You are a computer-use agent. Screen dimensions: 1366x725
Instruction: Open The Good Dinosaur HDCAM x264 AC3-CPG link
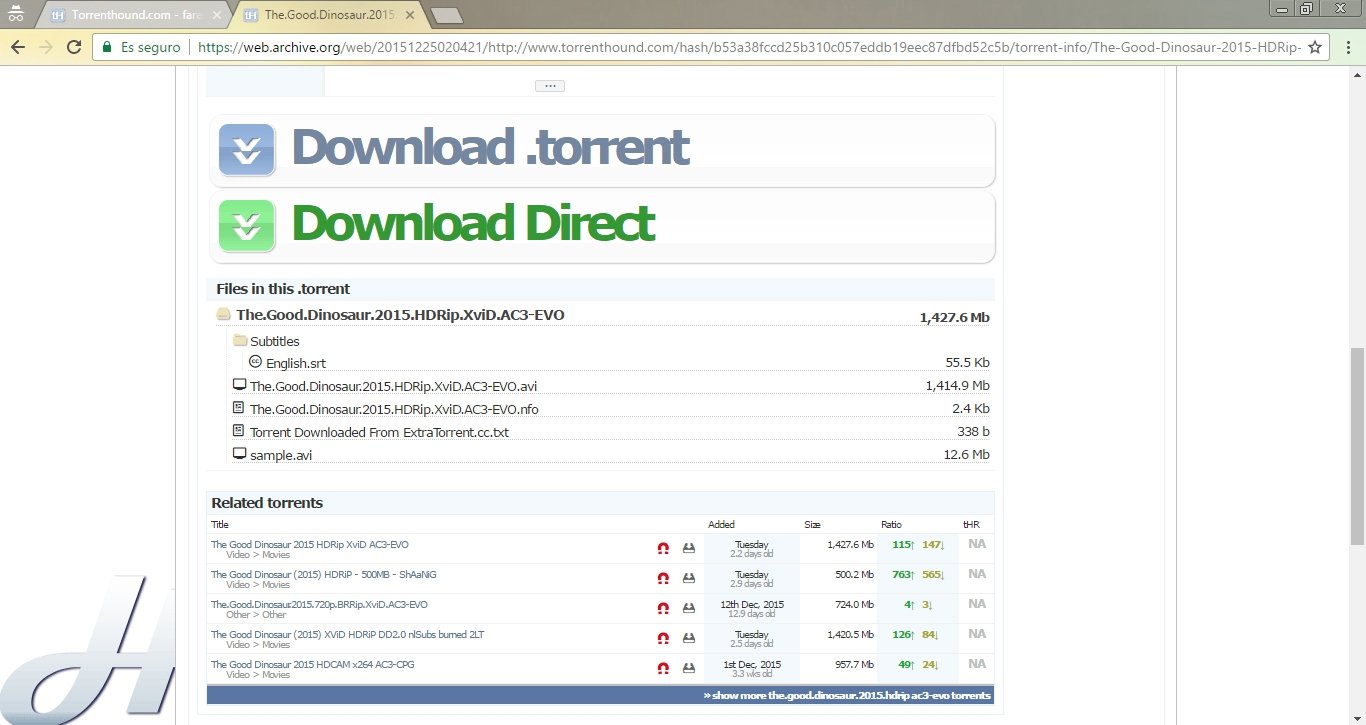313,665
